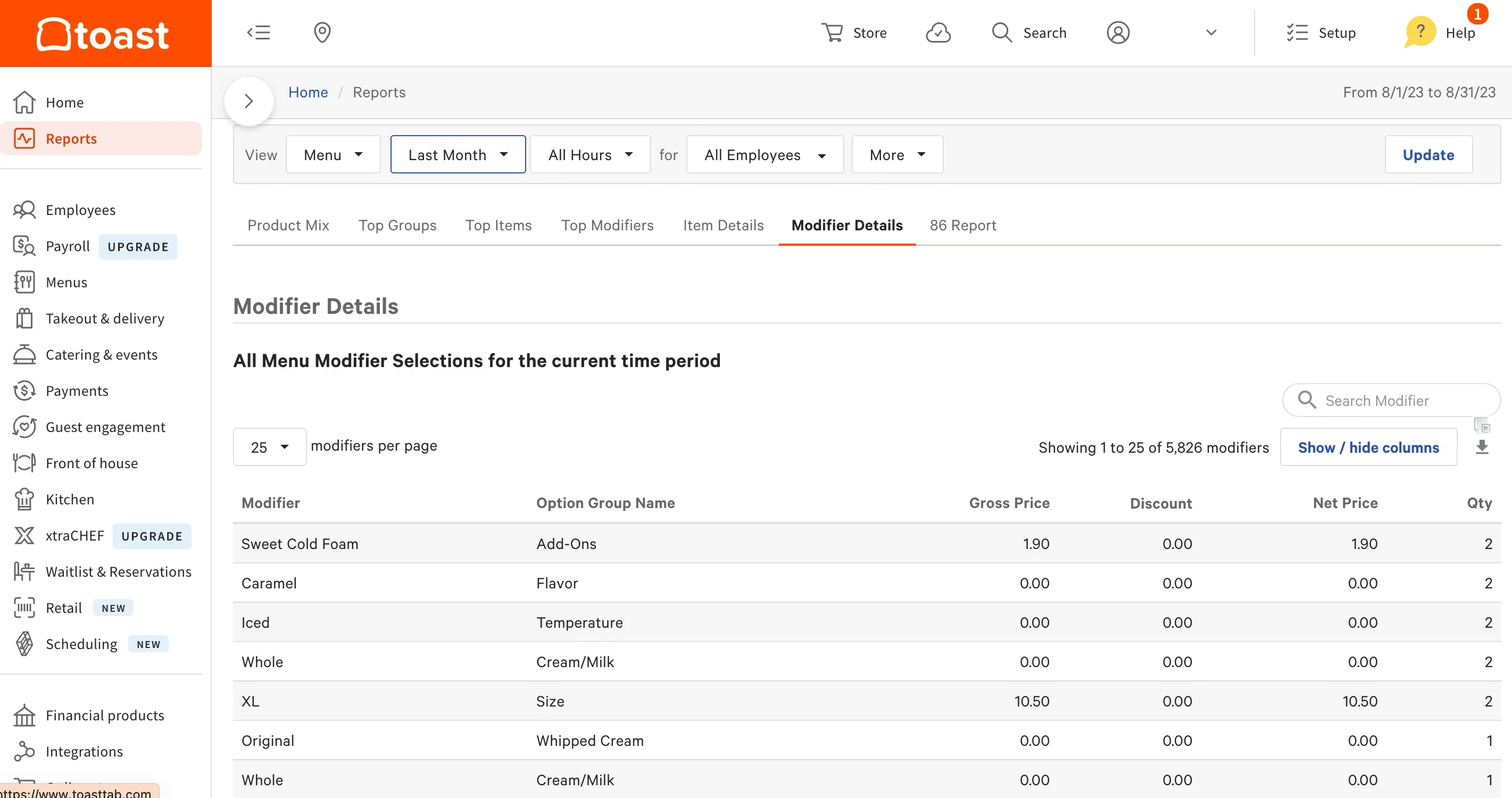Click the Sweet Cold Foam row
Viewport: 1512px width, 798px height.
(866, 543)
